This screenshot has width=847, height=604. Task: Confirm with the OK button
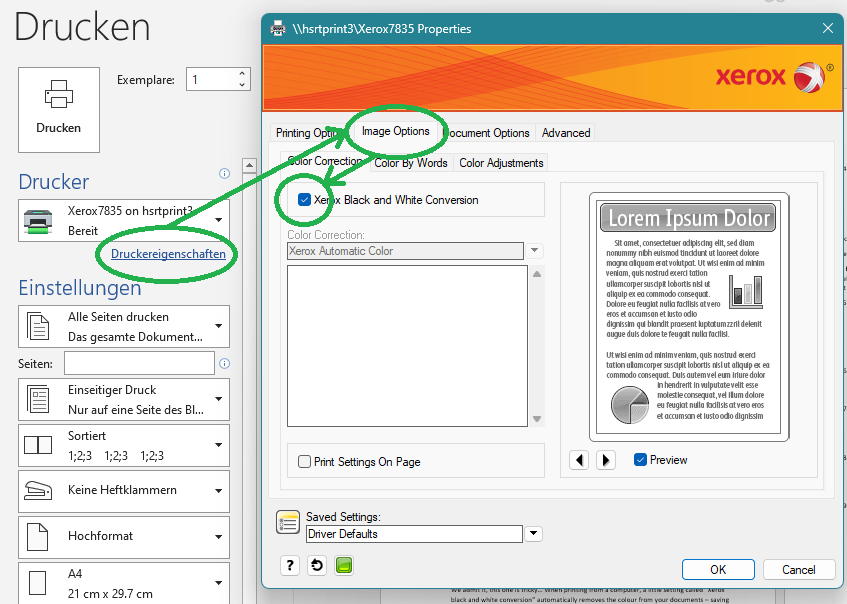pyautogui.click(x=718, y=569)
